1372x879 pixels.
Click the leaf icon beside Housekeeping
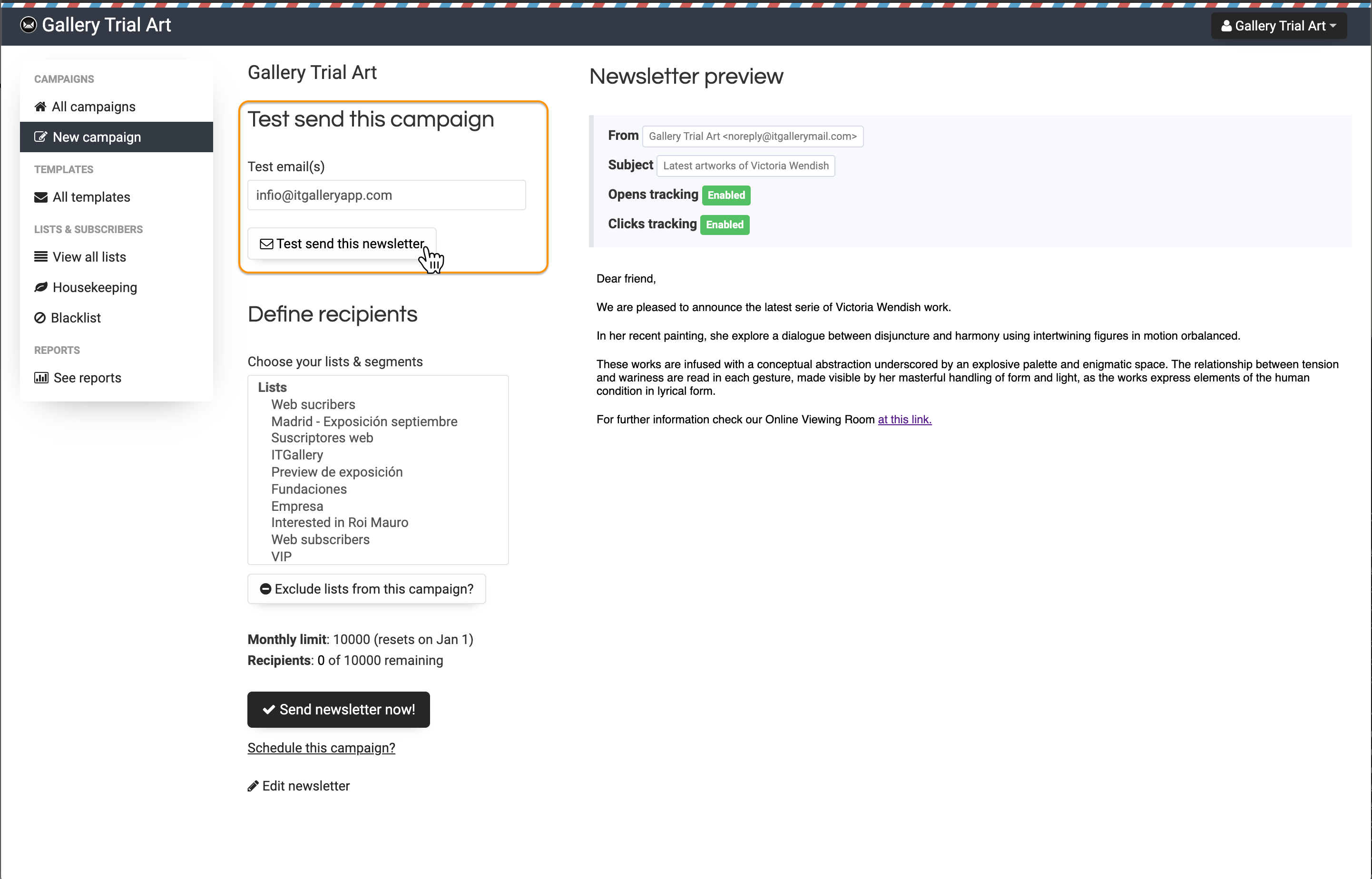pyautogui.click(x=40, y=287)
